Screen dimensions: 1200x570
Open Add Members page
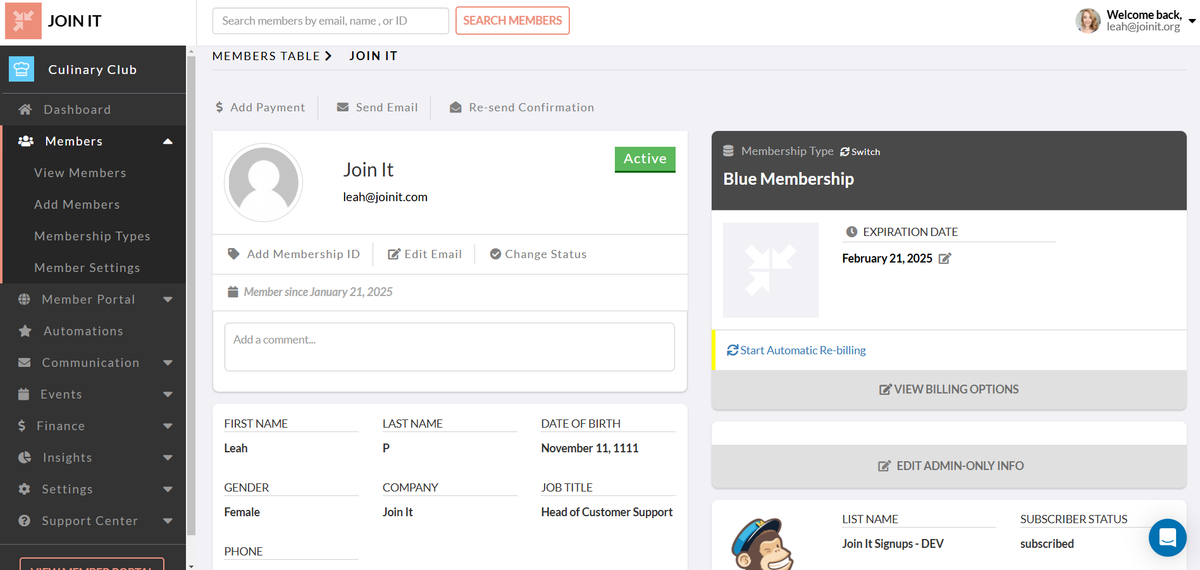coord(77,204)
